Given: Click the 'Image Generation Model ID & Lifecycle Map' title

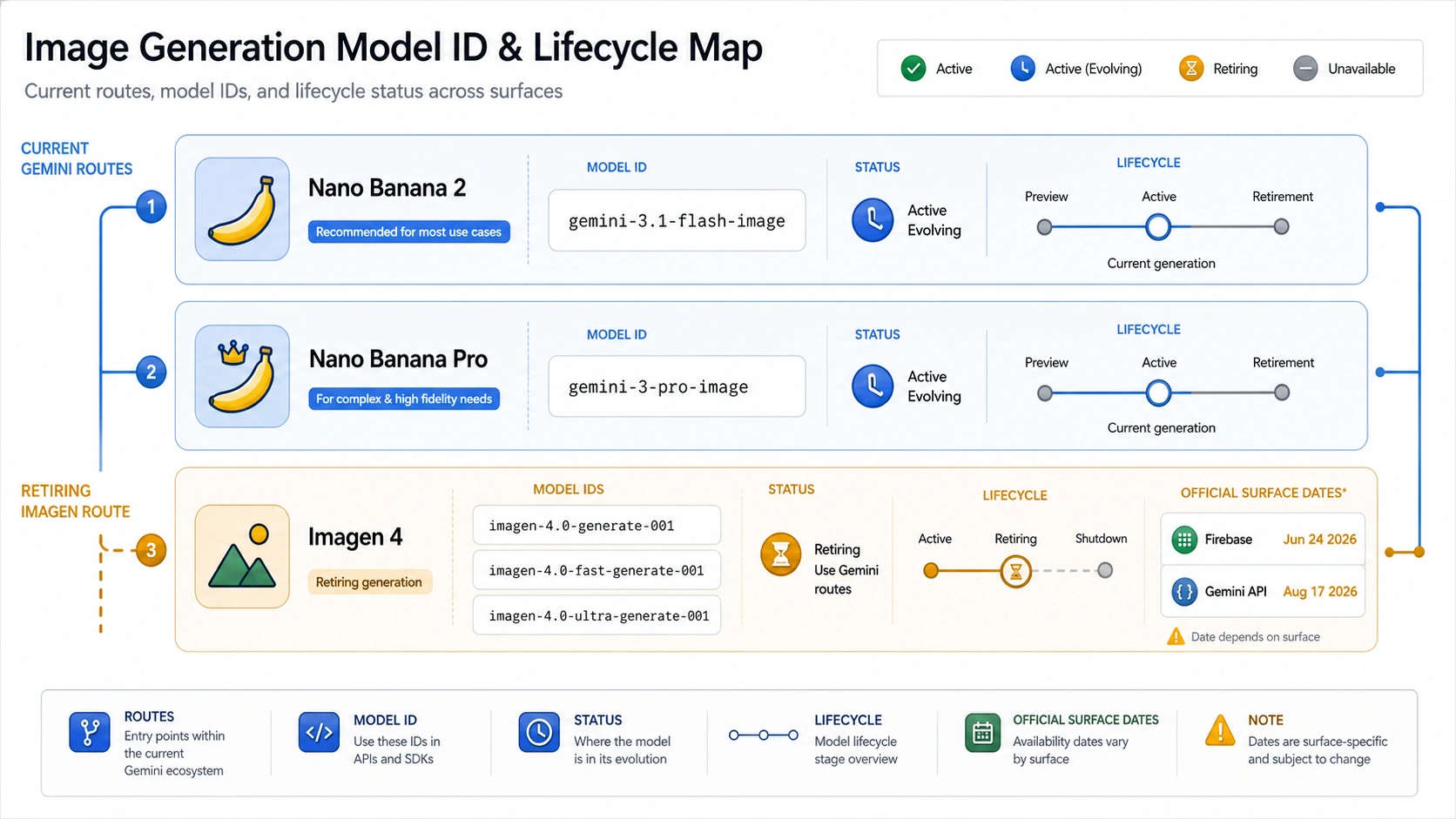Looking at the screenshot, I should coord(394,47).
